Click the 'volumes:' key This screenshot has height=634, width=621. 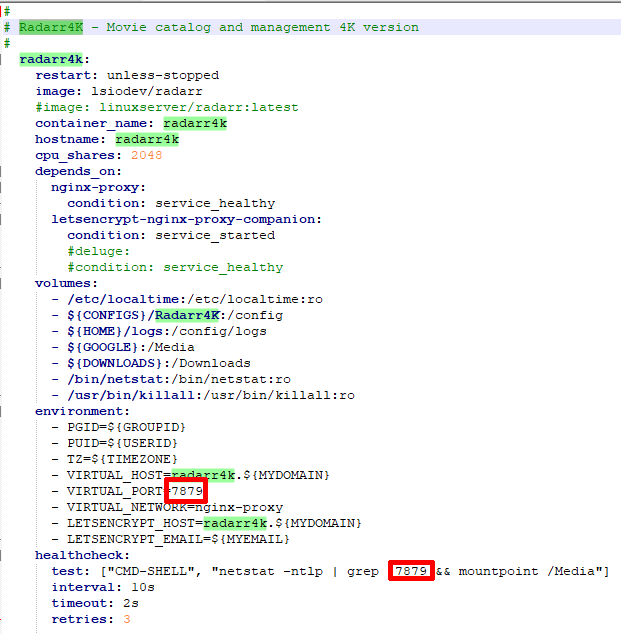tap(66, 283)
